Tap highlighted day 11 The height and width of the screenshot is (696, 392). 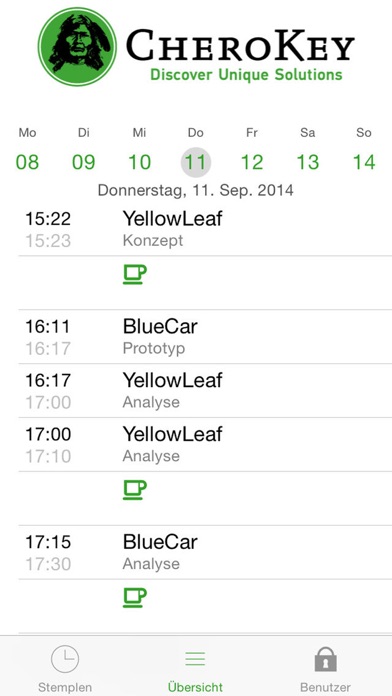(196, 162)
